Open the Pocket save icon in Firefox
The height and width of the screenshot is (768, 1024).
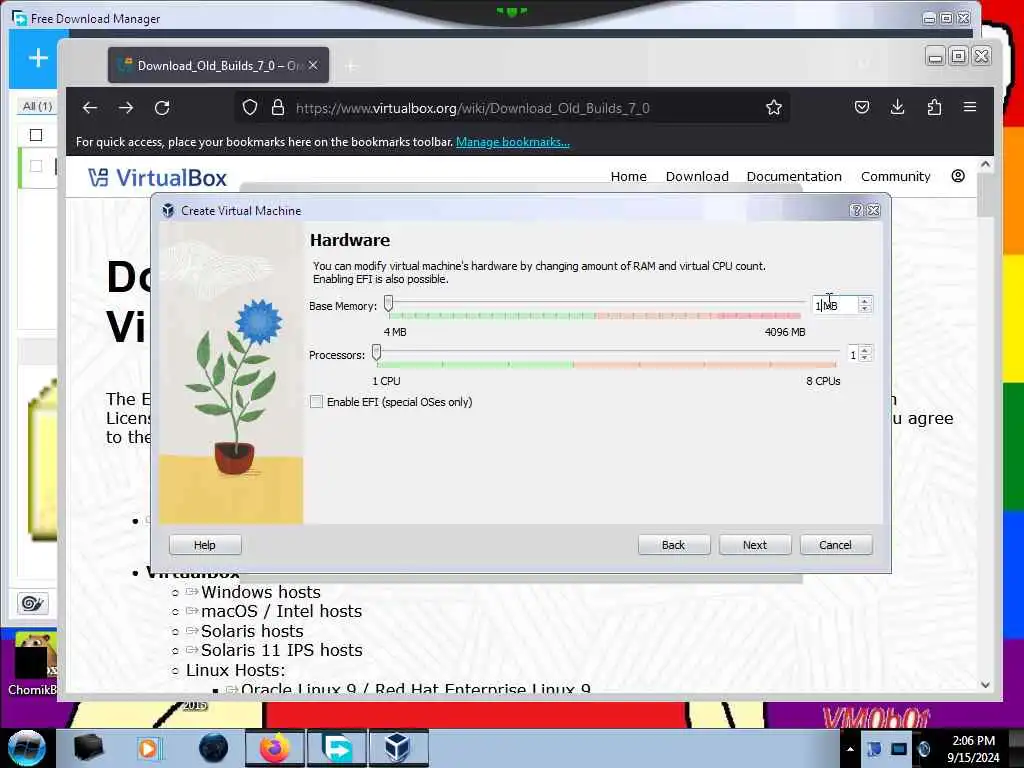click(862, 107)
